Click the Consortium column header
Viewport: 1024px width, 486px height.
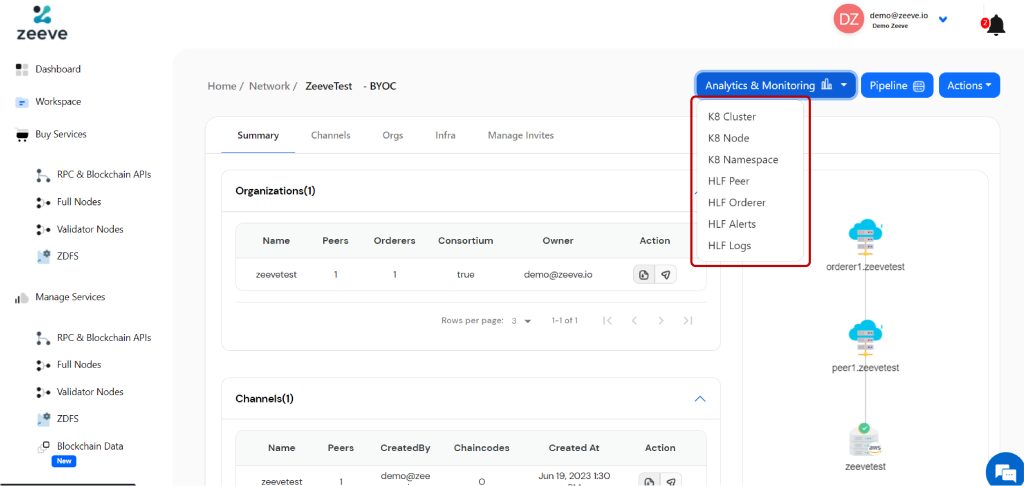[465, 240]
